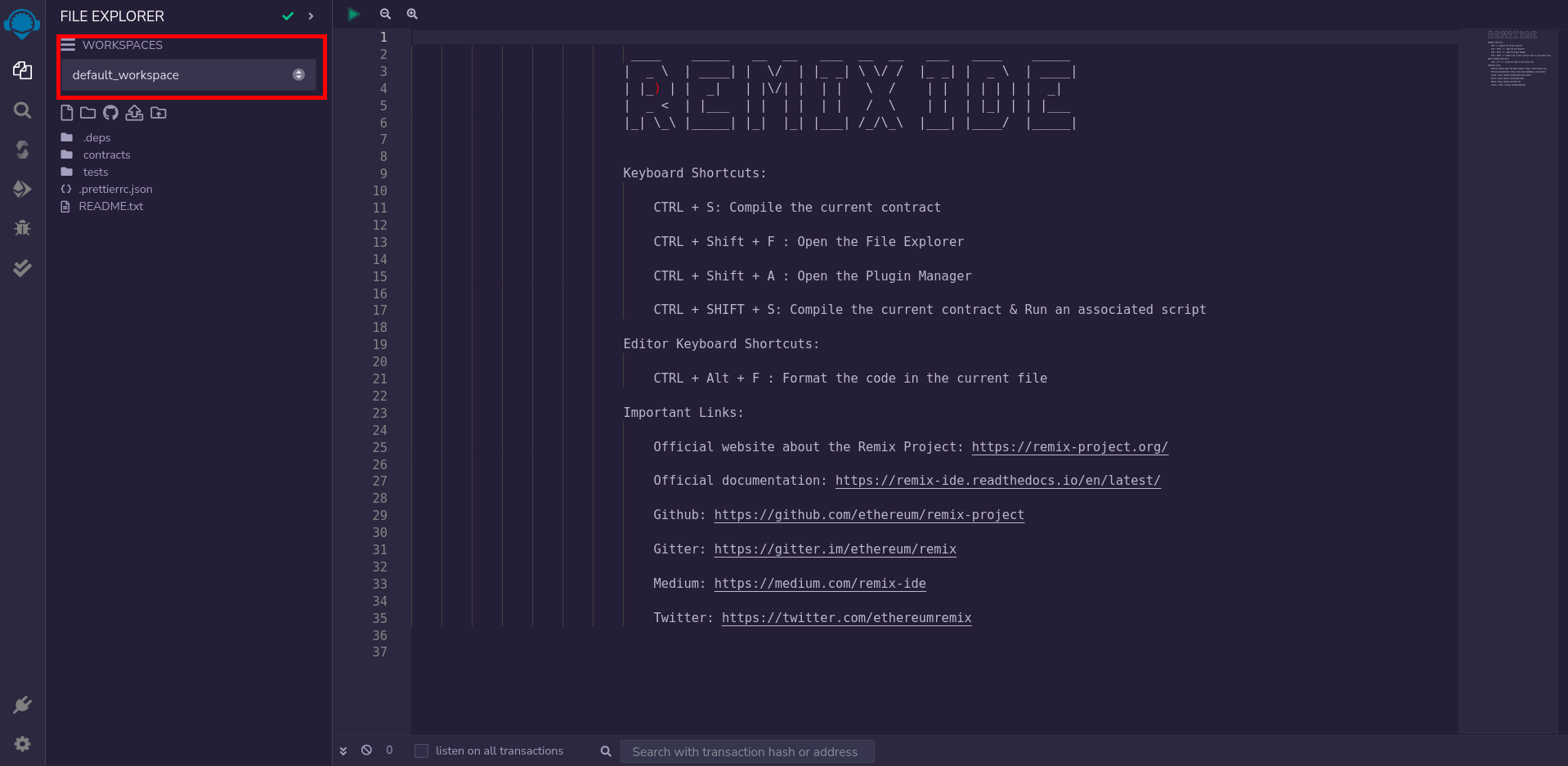Create a new file in the workspace
1568x766 pixels.
click(x=66, y=113)
